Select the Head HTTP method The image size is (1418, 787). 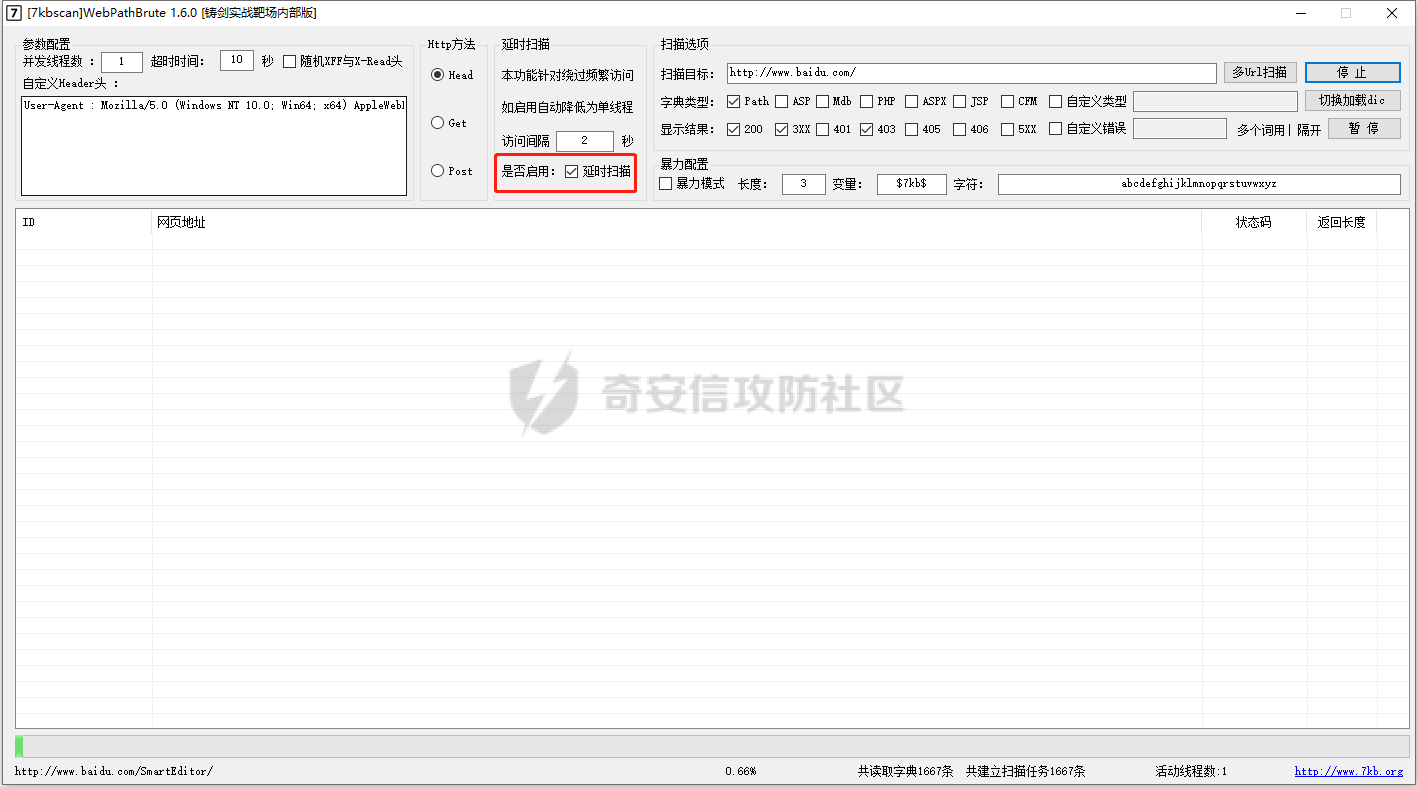[x=437, y=75]
